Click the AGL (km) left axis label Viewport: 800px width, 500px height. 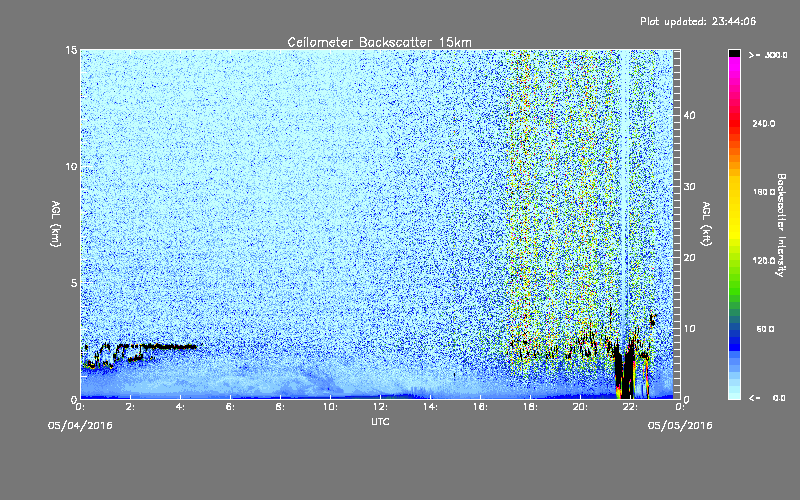point(56,224)
